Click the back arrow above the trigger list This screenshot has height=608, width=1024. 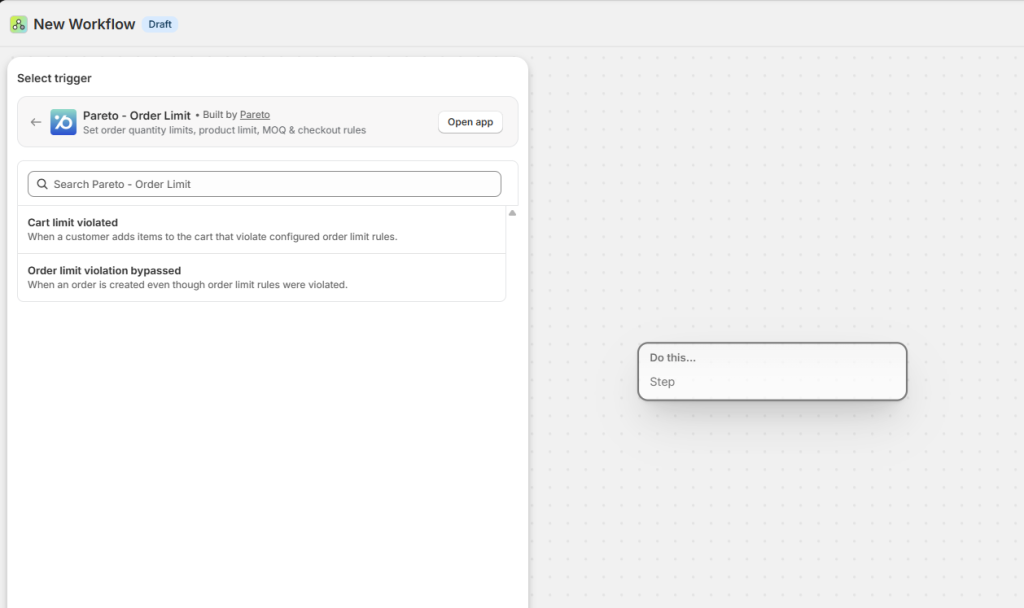[36, 122]
